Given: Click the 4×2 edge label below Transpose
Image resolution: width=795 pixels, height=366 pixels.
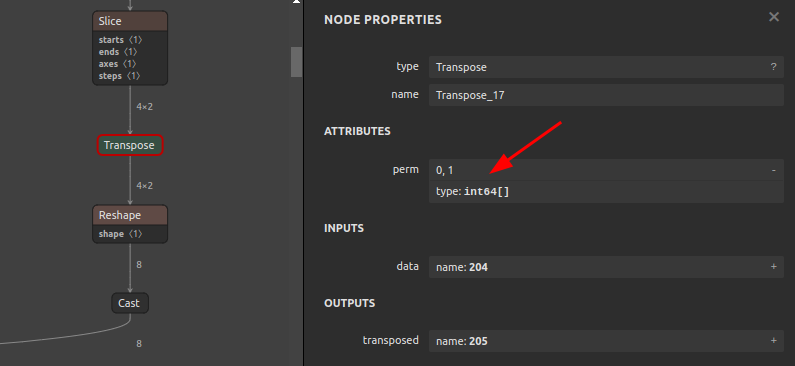Looking at the screenshot, I should click(x=144, y=186).
